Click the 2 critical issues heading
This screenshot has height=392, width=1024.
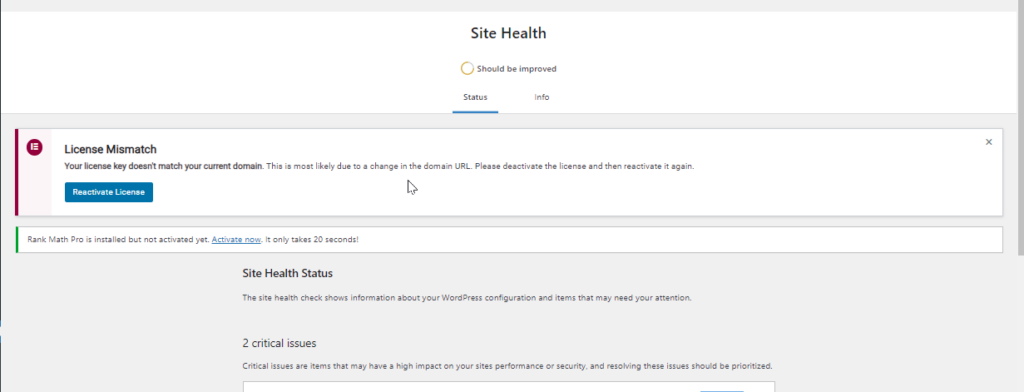280,343
